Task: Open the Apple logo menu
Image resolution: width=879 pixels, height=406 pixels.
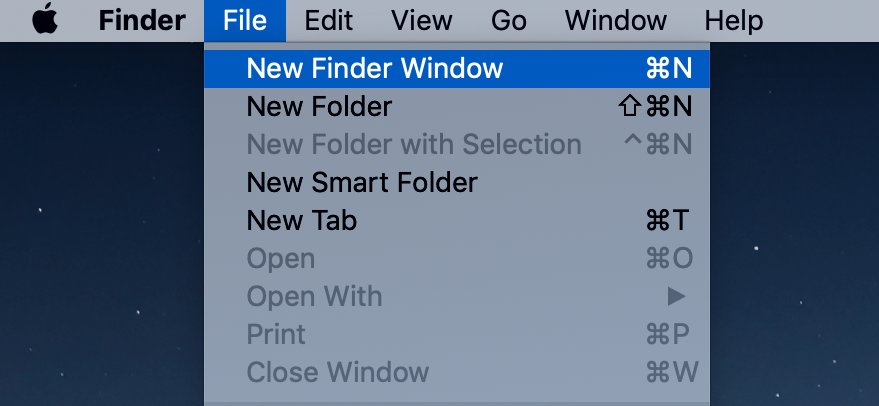Action: point(45,21)
